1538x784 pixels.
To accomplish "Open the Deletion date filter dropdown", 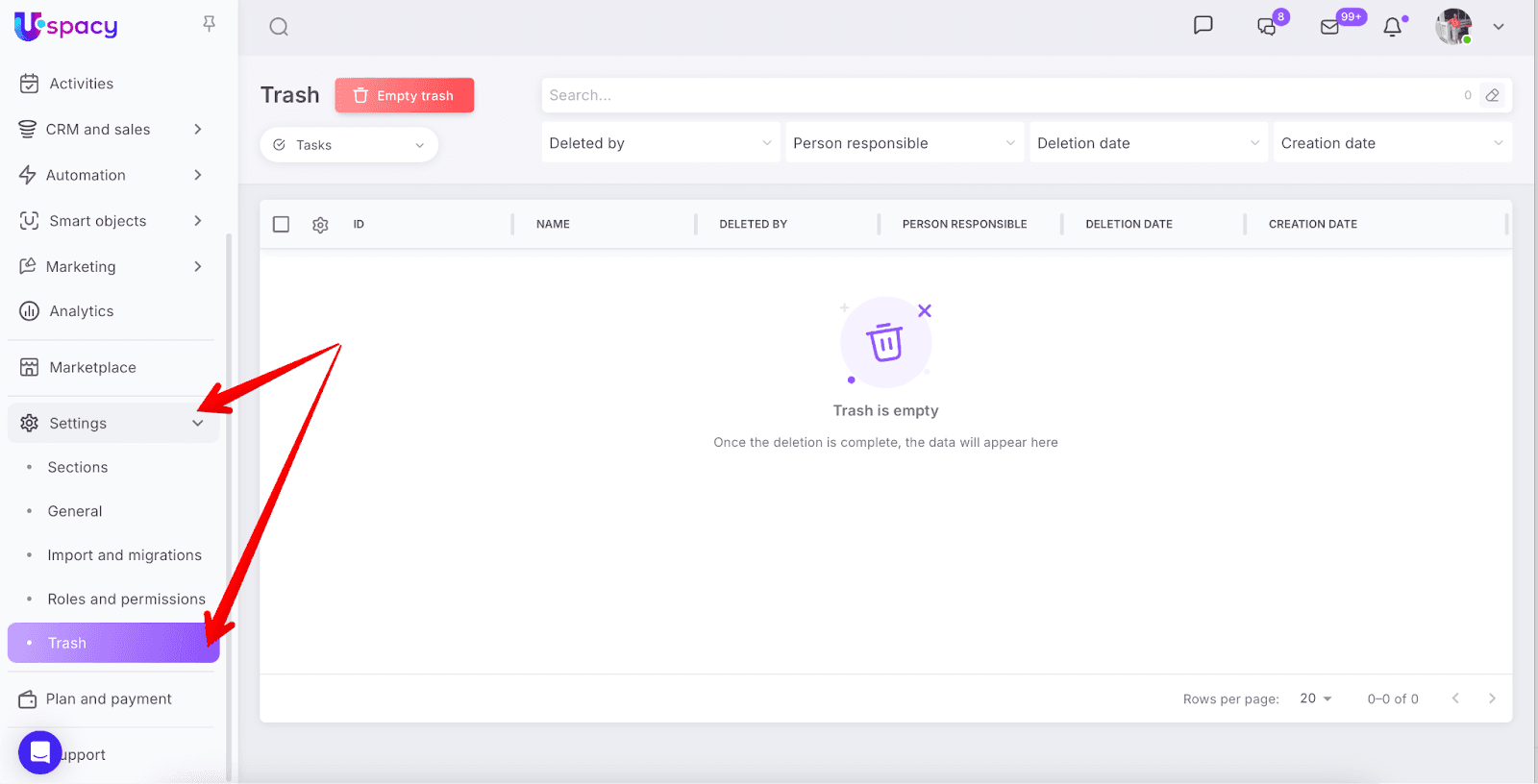I will [x=1148, y=143].
